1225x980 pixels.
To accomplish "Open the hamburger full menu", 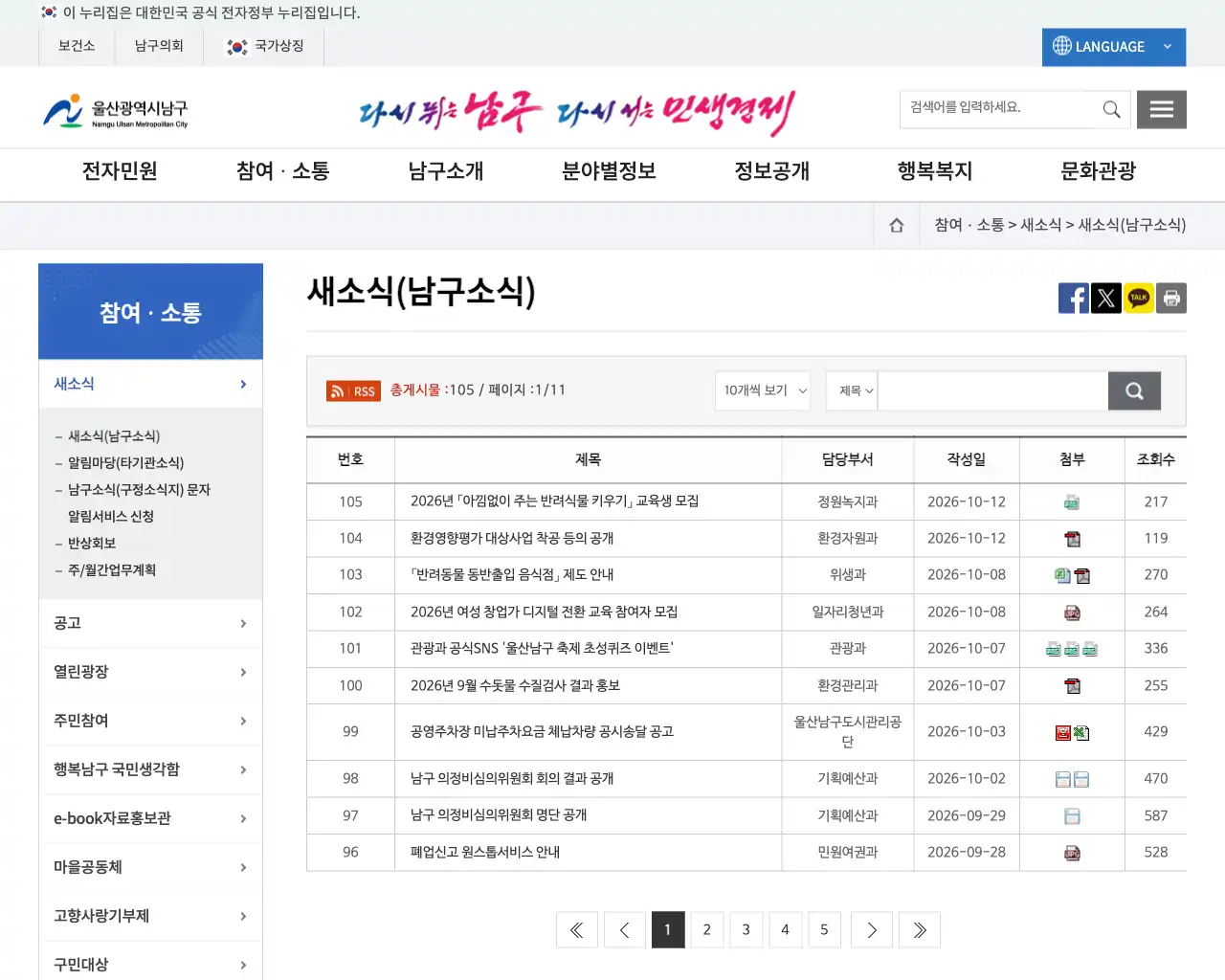I will click(x=1162, y=109).
